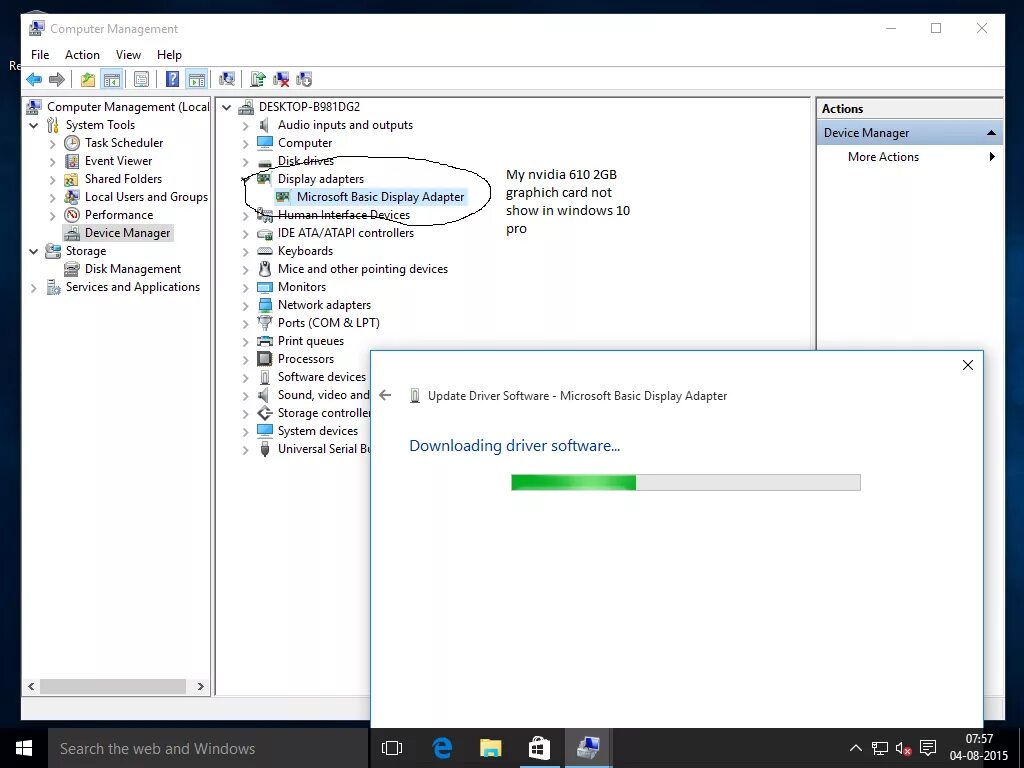The height and width of the screenshot is (768, 1024).
Task: Click back arrow in Update Driver dialog
Action: (385, 395)
